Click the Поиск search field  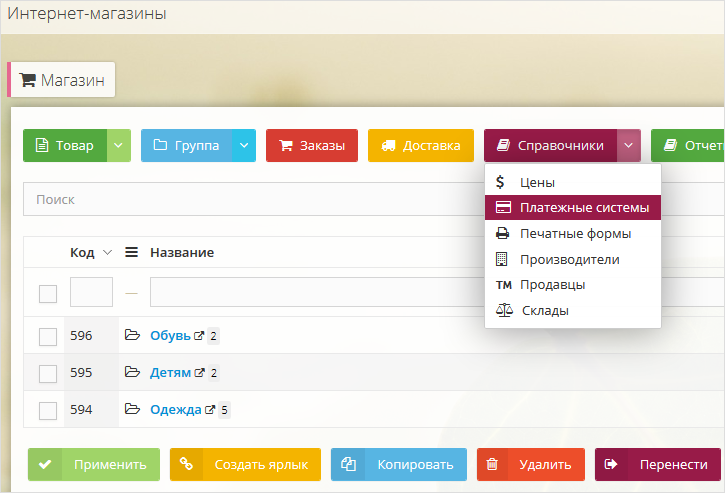pyautogui.click(x=250, y=199)
